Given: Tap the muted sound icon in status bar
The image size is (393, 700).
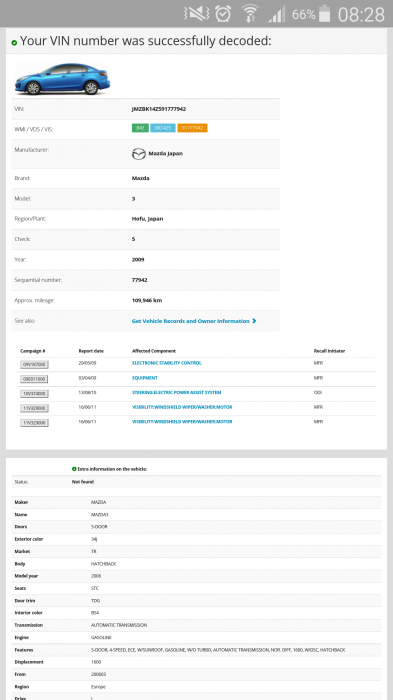Looking at the screenshot, I should (197, 14).
